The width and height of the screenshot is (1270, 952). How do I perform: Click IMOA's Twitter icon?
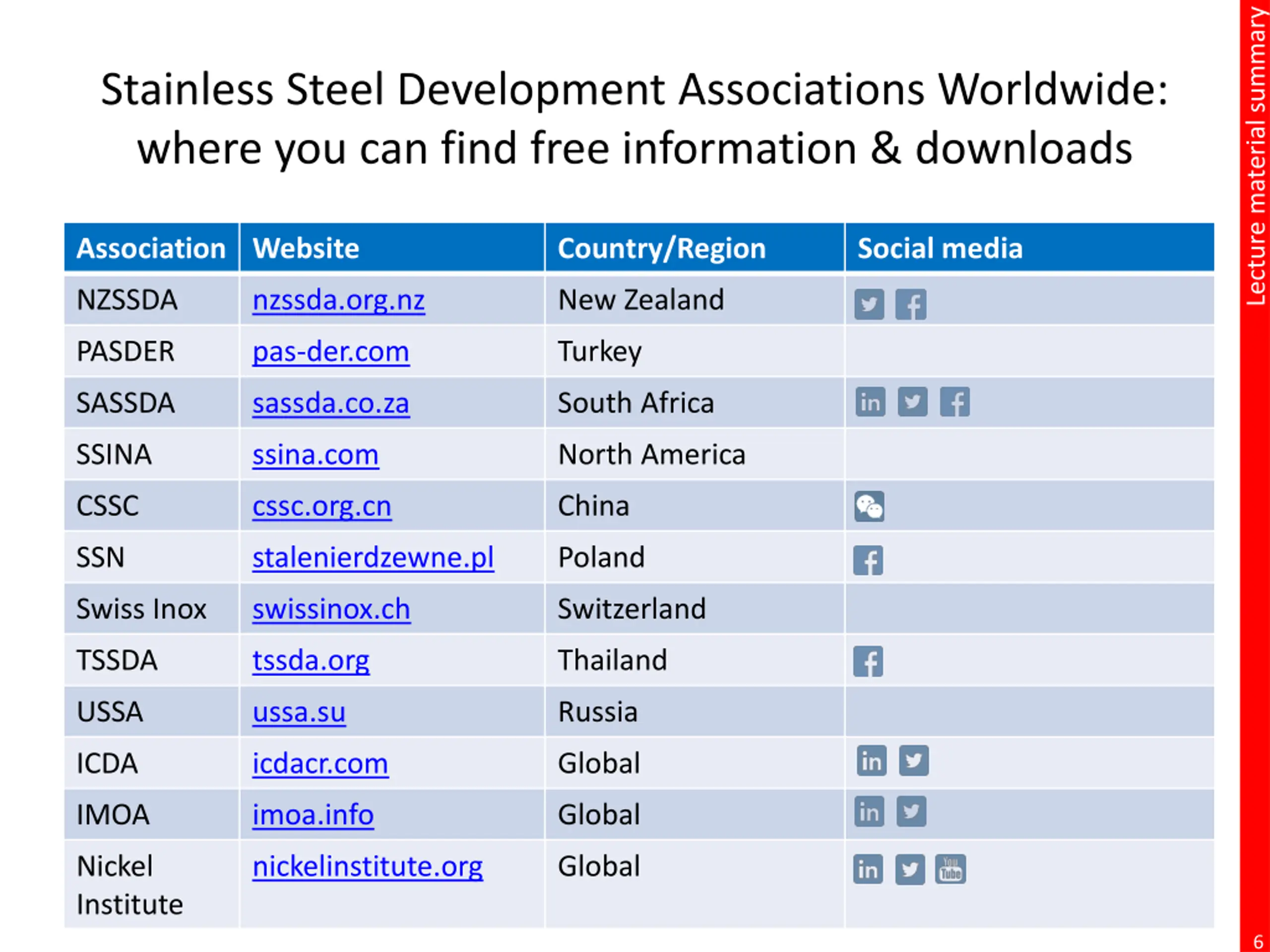pyautogui.click(x=911, y=811)
